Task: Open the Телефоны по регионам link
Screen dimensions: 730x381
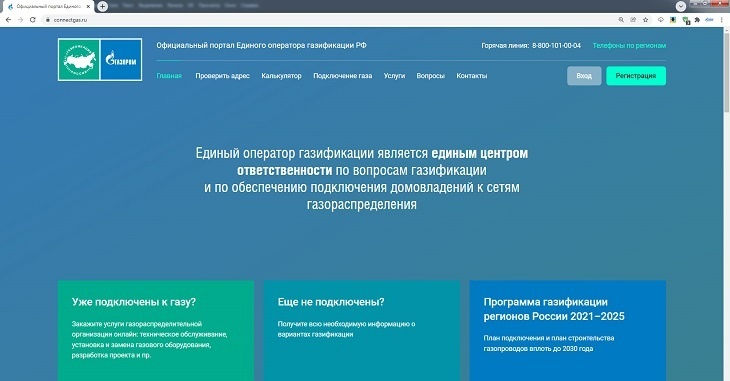Action: tap(629, 46)
